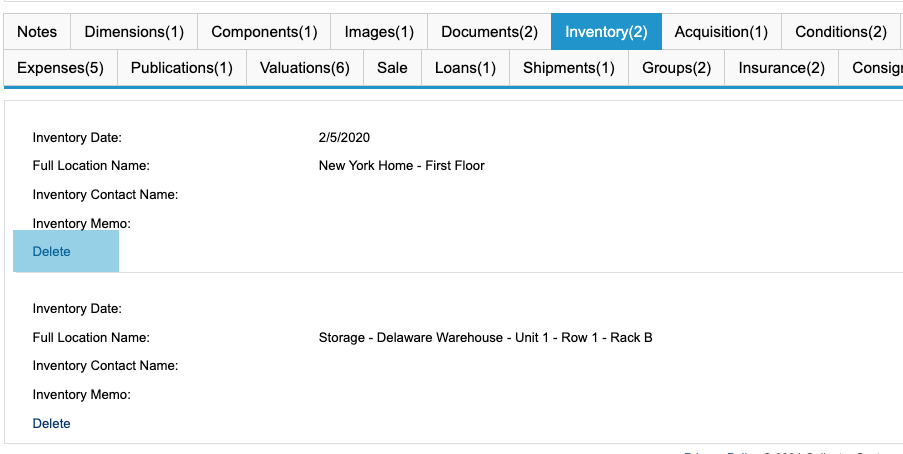The image size is (903, 454).
Task: Open the Expenses(5) tab
Action: point(60,68)
